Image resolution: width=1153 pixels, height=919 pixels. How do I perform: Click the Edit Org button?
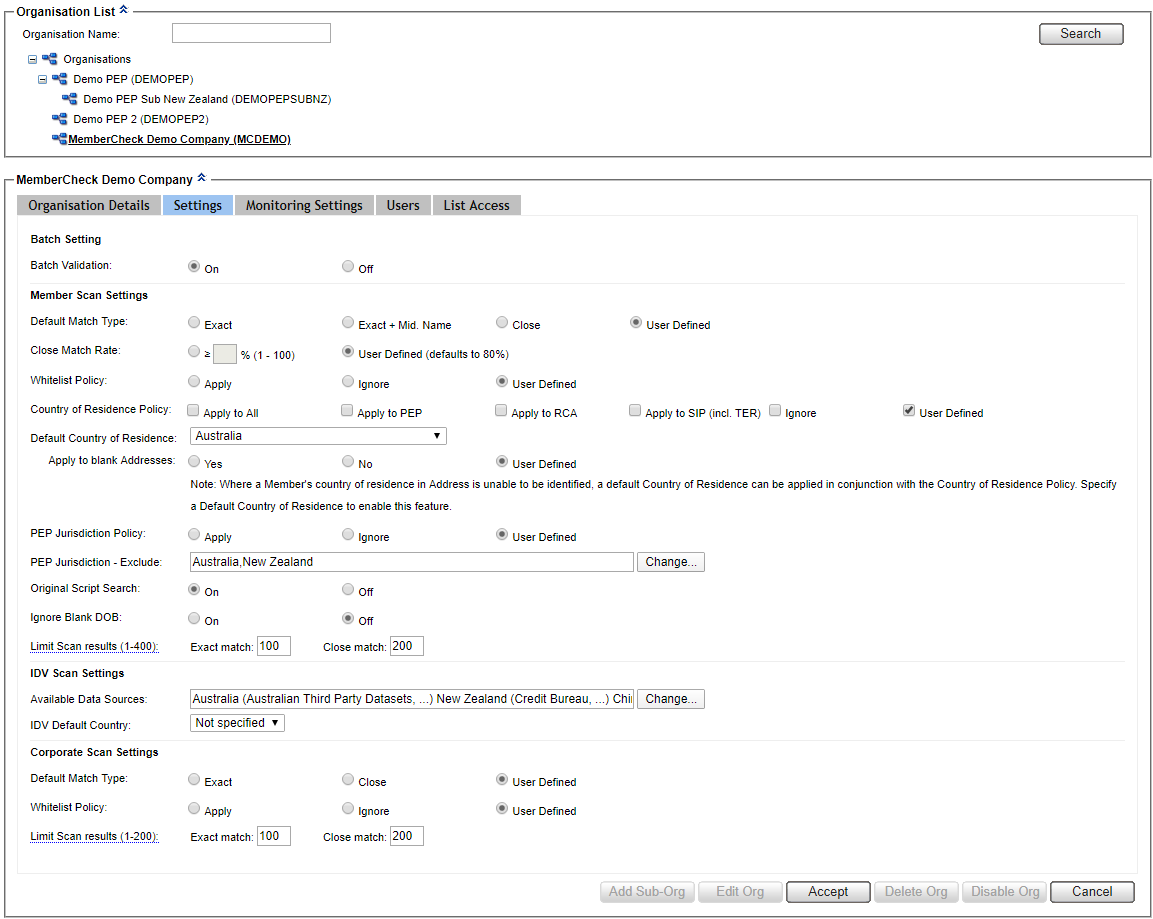(740, 892)
